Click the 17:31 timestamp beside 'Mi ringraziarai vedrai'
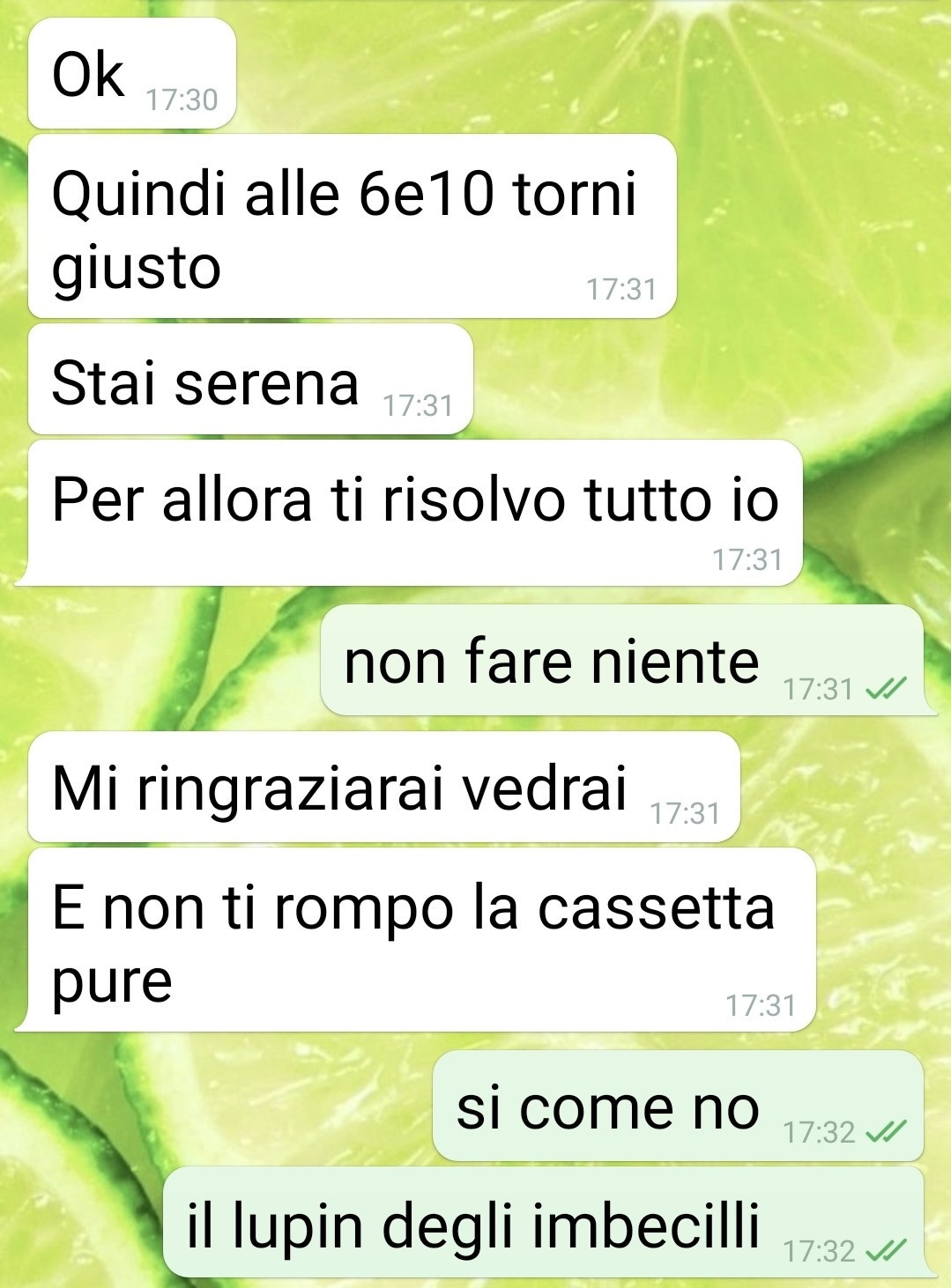This screenshot has width=951, height=1288. (685, 813)
